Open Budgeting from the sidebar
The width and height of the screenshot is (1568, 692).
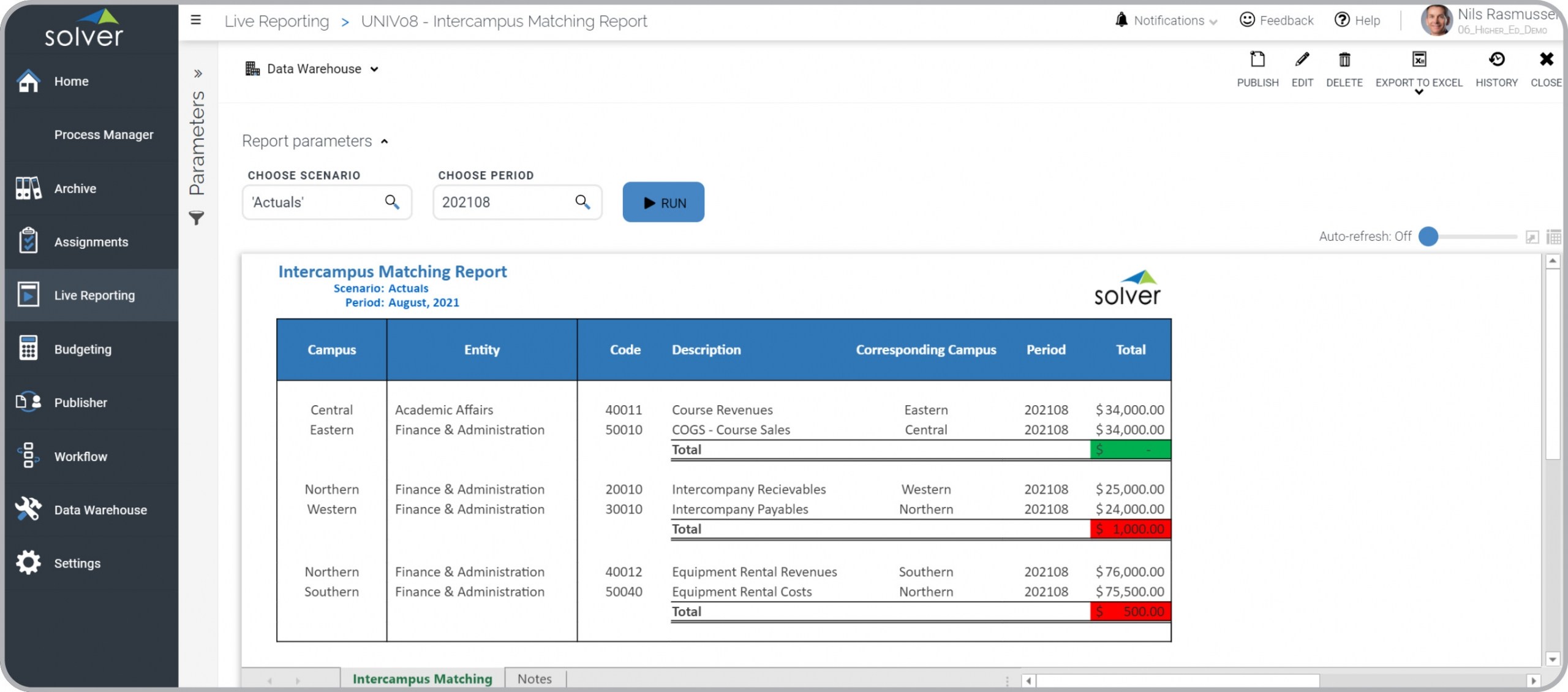(83, 349)
